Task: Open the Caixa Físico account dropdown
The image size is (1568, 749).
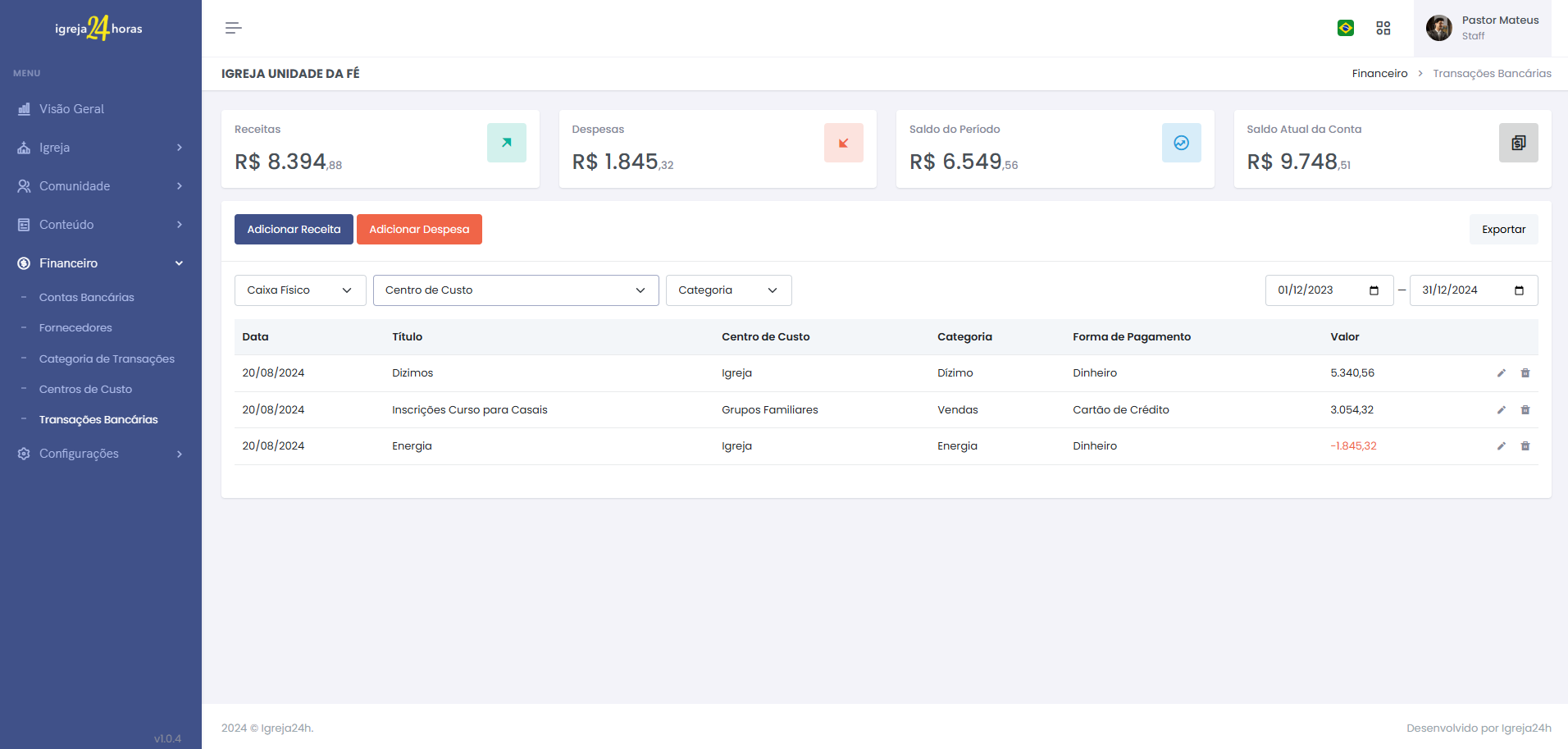Action: pyautogui.click(x=300, y=290)
